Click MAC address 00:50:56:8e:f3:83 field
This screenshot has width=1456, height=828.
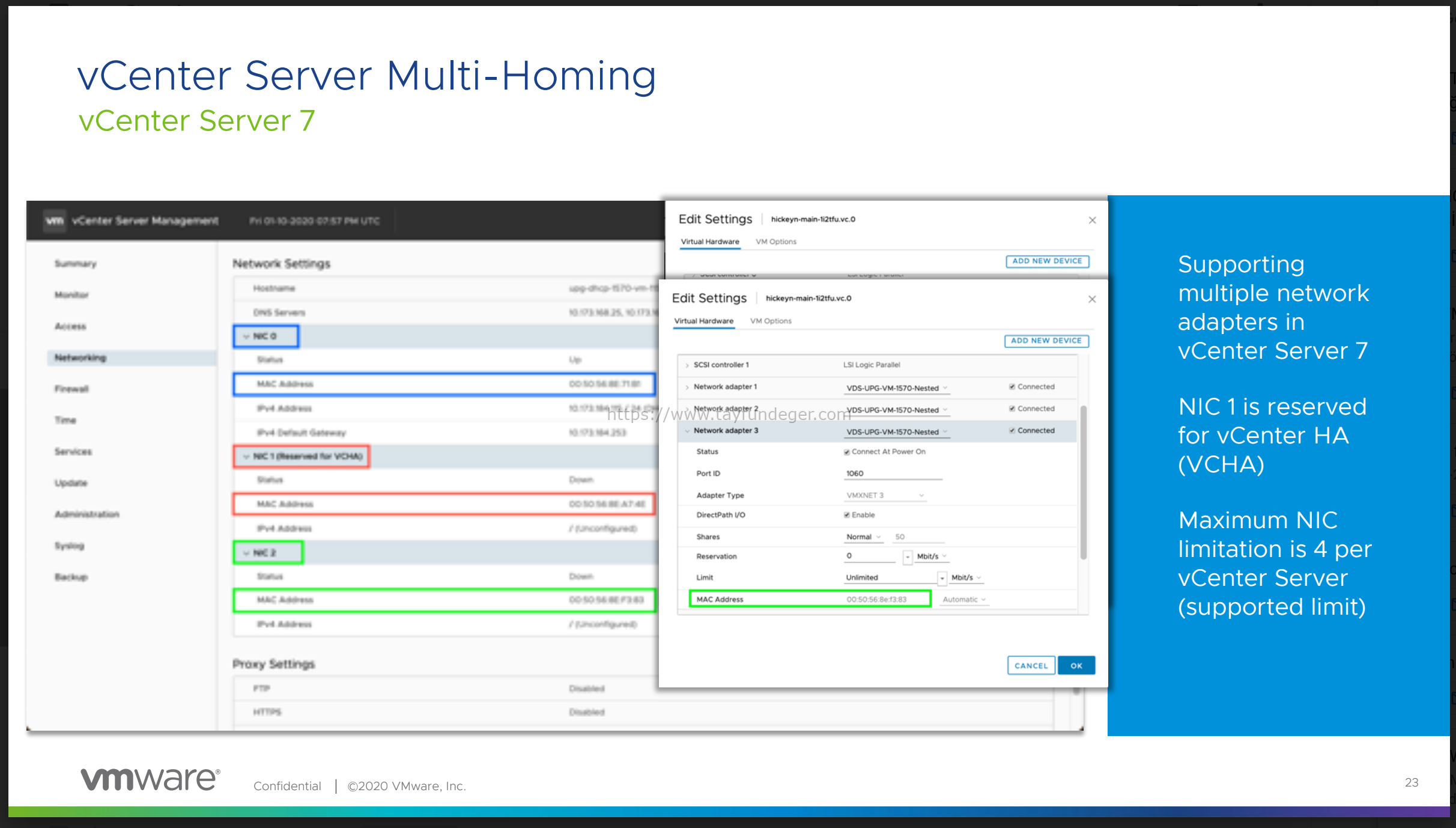click(x=876, y=600)
